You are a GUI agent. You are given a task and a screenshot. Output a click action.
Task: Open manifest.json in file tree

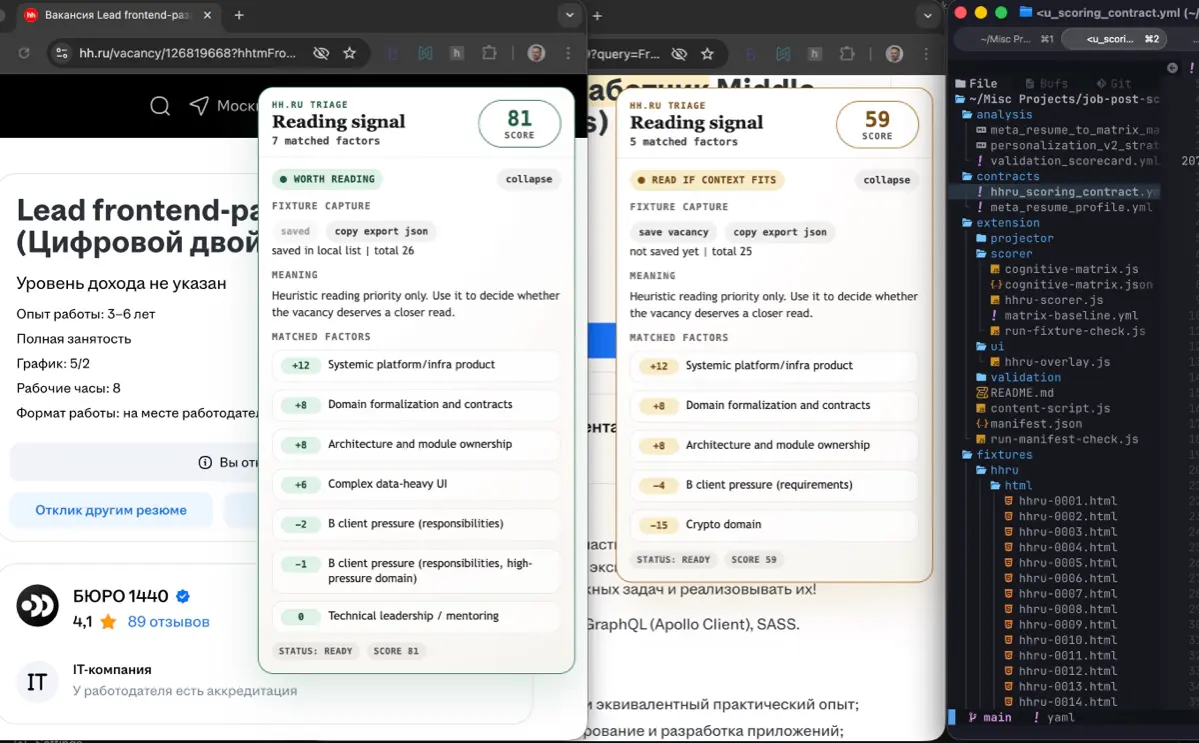pyautogui.click(x=1029, y=423)
